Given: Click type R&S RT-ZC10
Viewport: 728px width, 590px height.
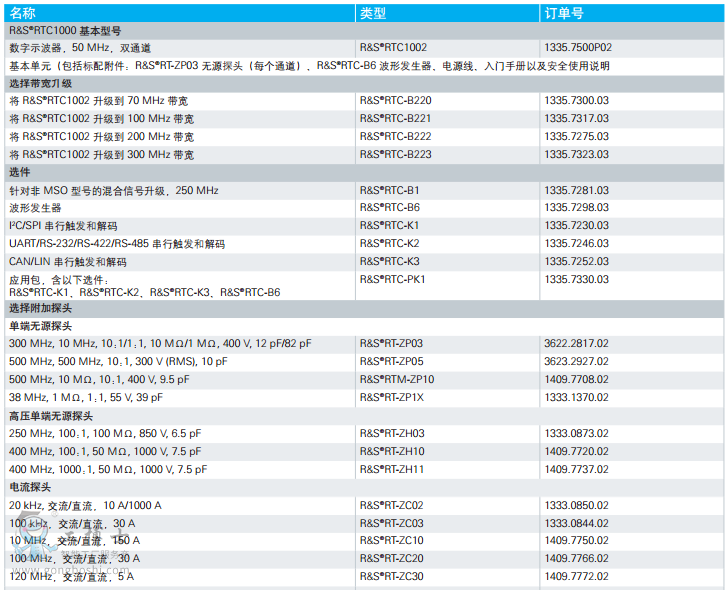Looking at the screenshot, I should (x=392, y=541).
